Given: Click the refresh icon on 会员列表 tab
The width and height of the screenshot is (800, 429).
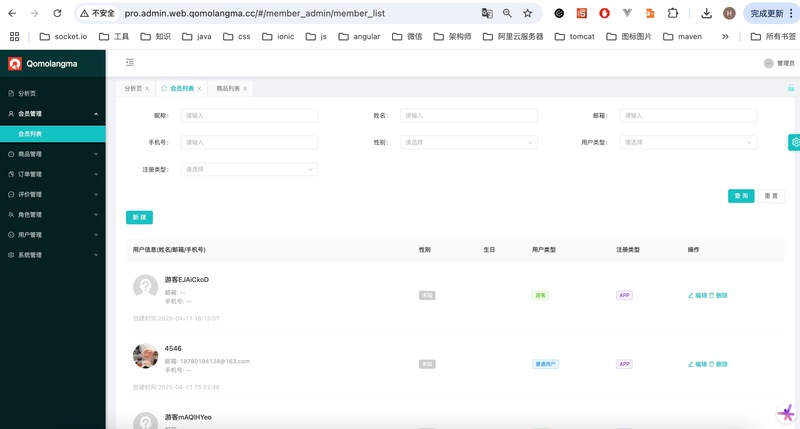Looking at the screenshot, I should coord(164,88).
